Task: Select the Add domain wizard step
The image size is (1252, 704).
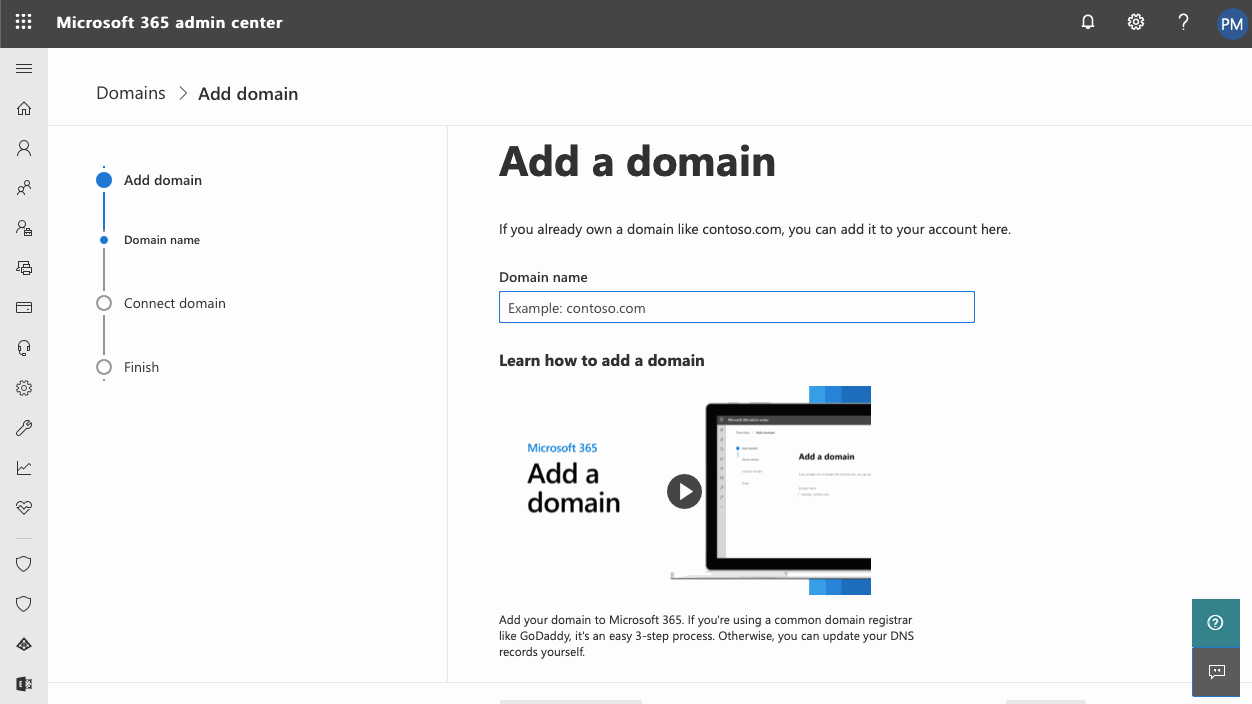Action: (149, 180)
